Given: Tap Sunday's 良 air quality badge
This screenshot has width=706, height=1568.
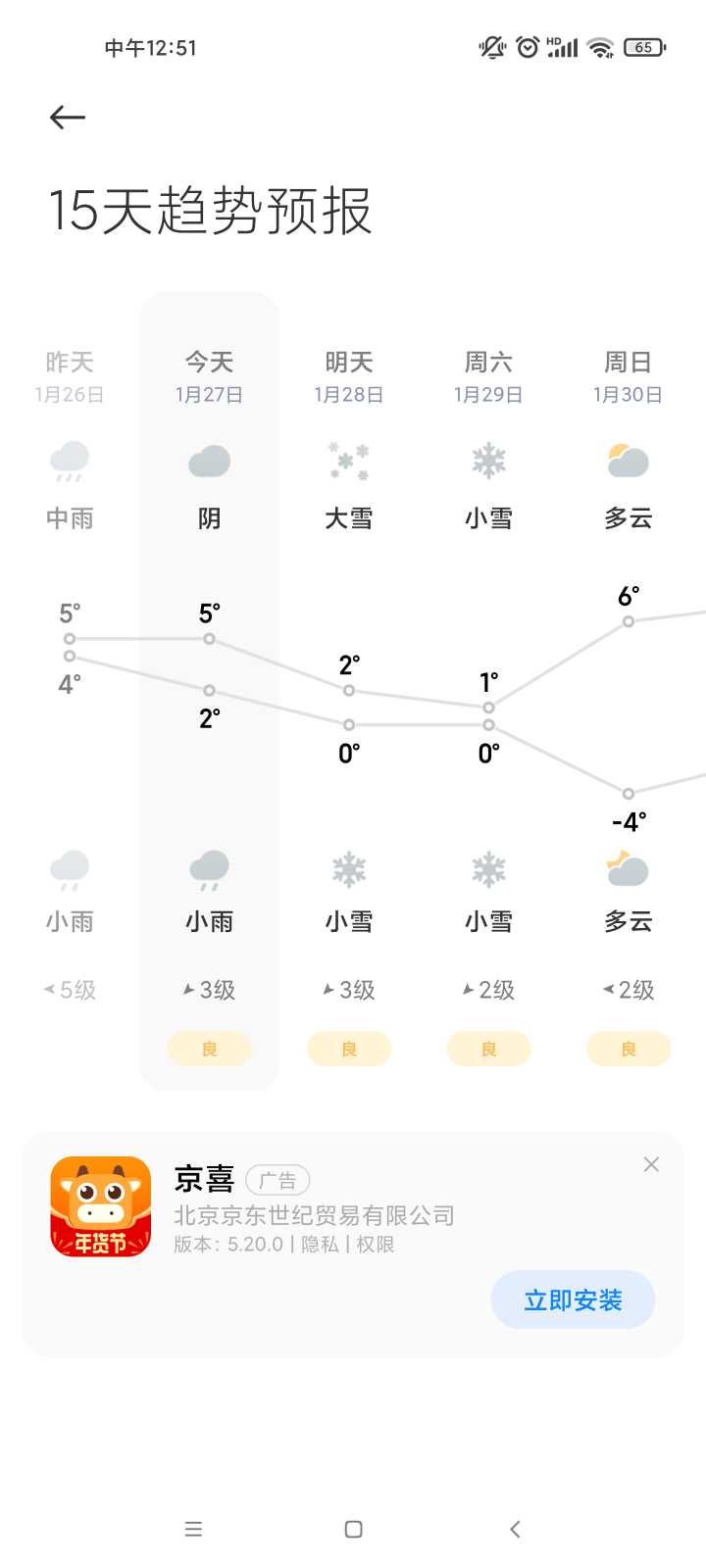Looking at the screenshot, I should (628, 1049).
